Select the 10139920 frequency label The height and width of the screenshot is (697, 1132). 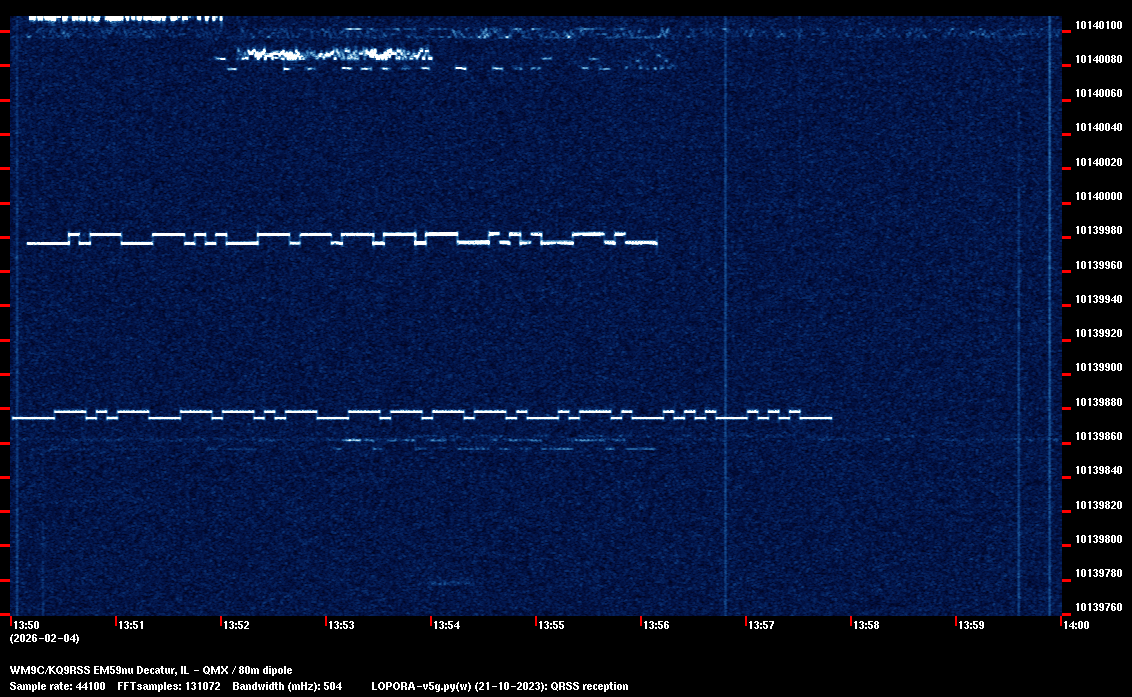[1098, 333]
